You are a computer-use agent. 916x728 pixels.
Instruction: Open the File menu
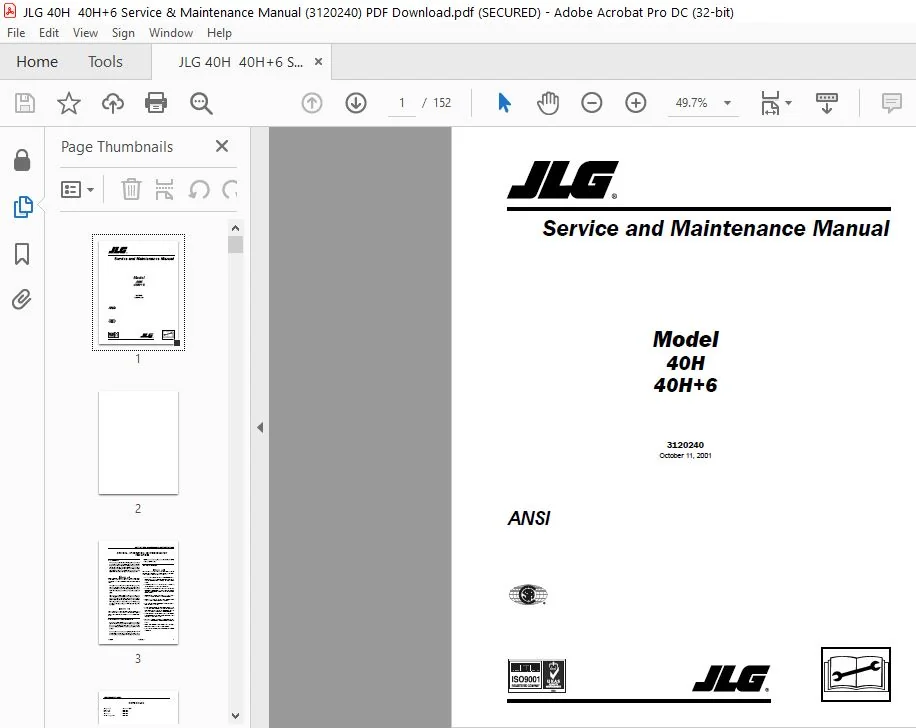click(16, 33)
